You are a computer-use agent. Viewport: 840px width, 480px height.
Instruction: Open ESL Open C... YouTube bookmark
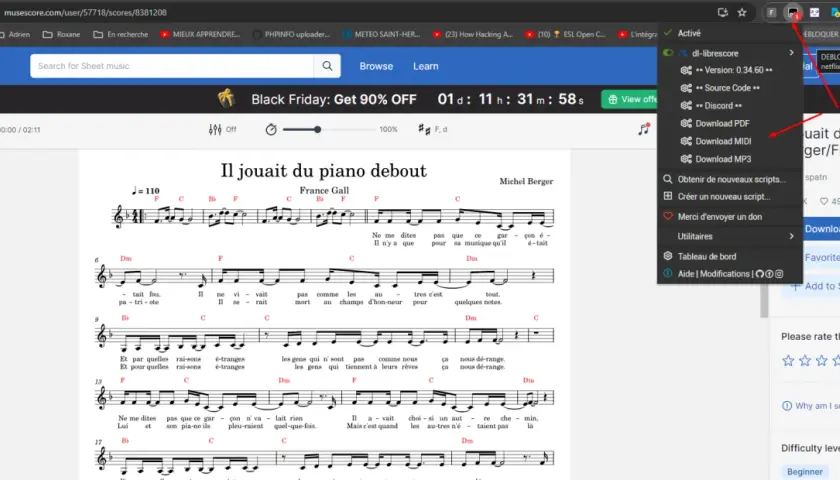pos(566,34)
